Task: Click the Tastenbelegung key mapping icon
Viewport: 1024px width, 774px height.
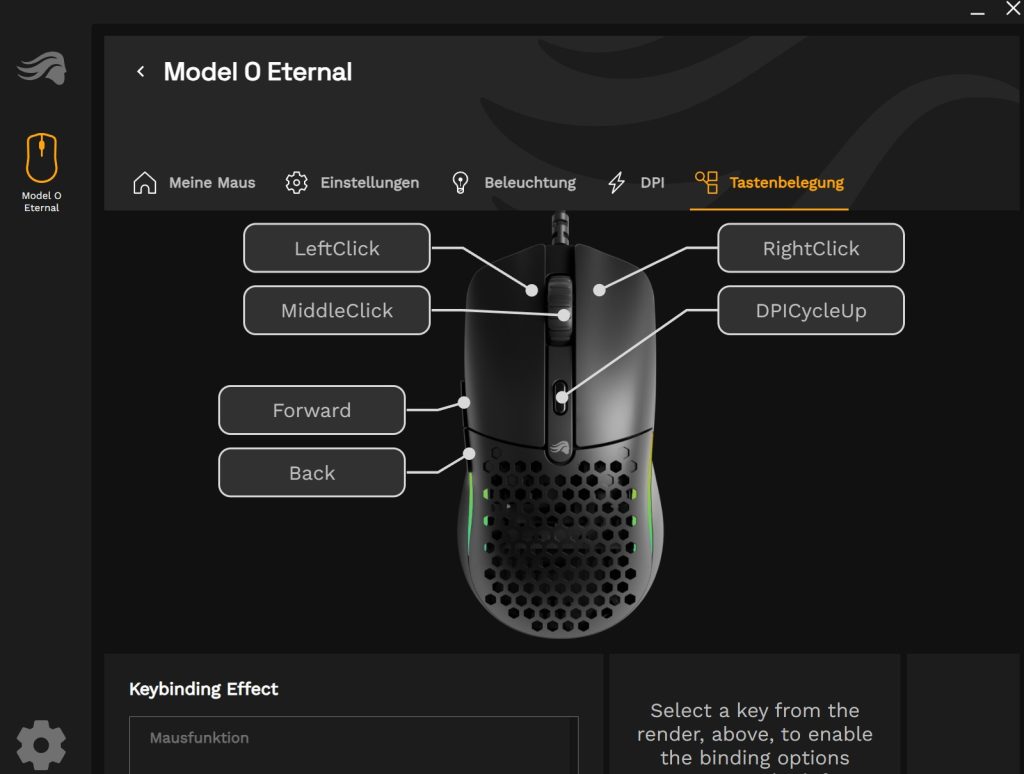Action: pyautogui.click(x=707, y=183)
